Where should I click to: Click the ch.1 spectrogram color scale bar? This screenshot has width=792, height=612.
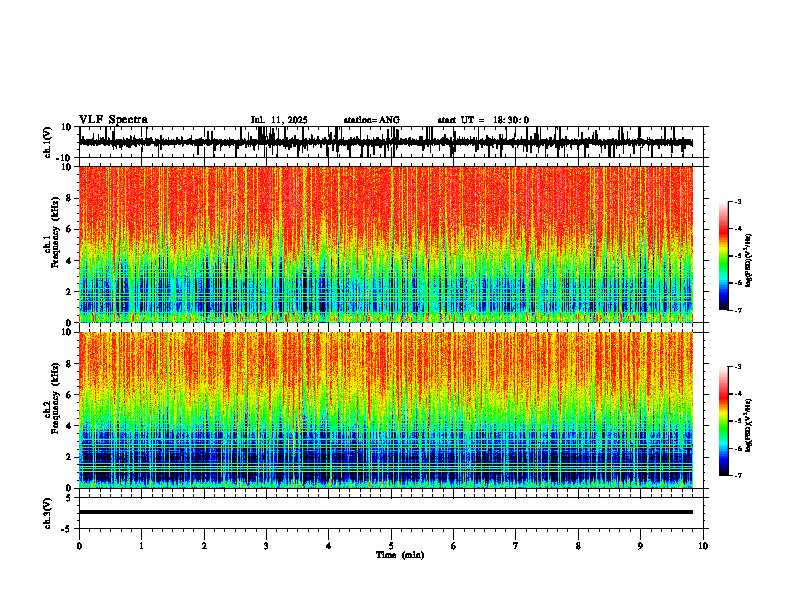click(723, 256)
